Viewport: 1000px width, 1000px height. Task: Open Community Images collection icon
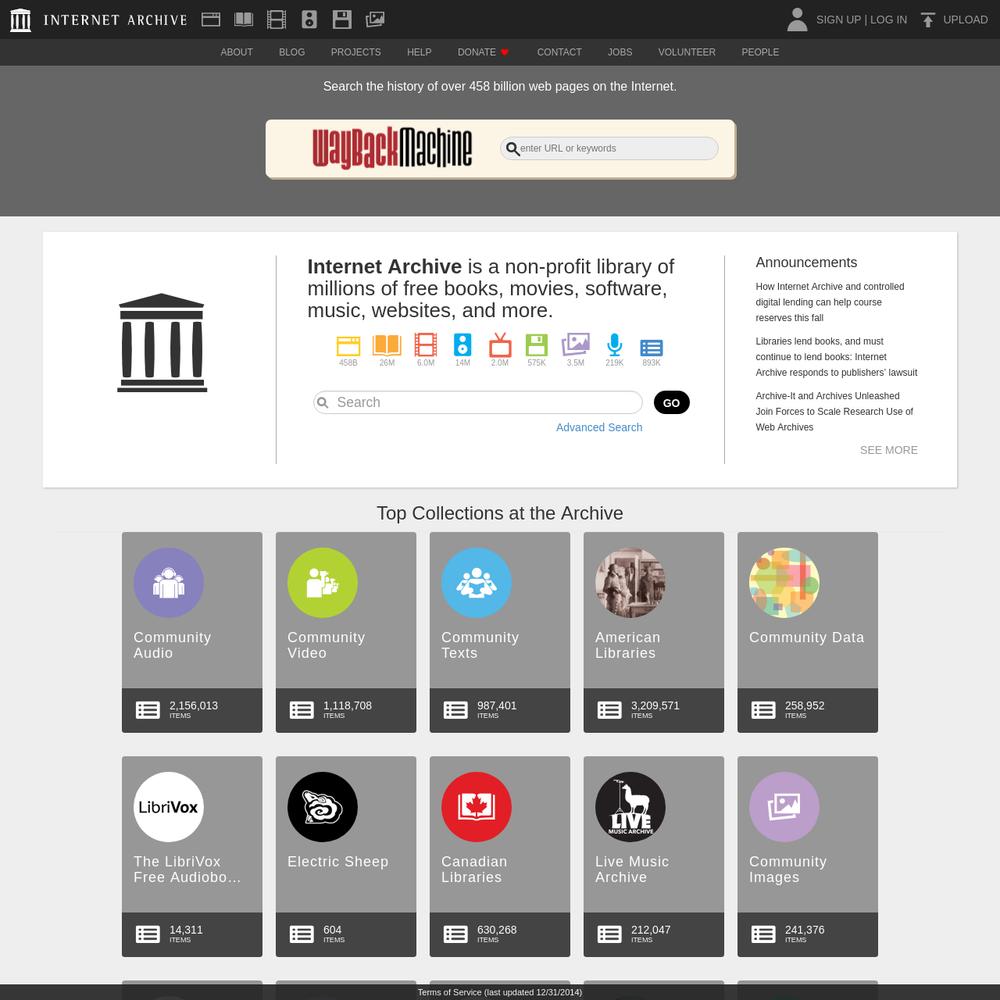(784, 807)
